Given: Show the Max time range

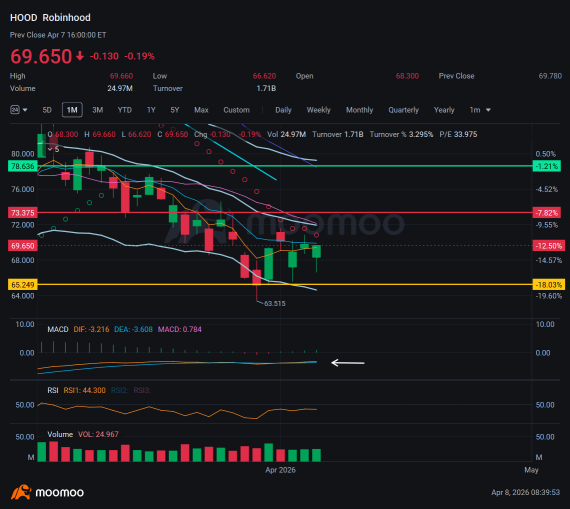Looking at the screenshot, I should pos(201,110).
